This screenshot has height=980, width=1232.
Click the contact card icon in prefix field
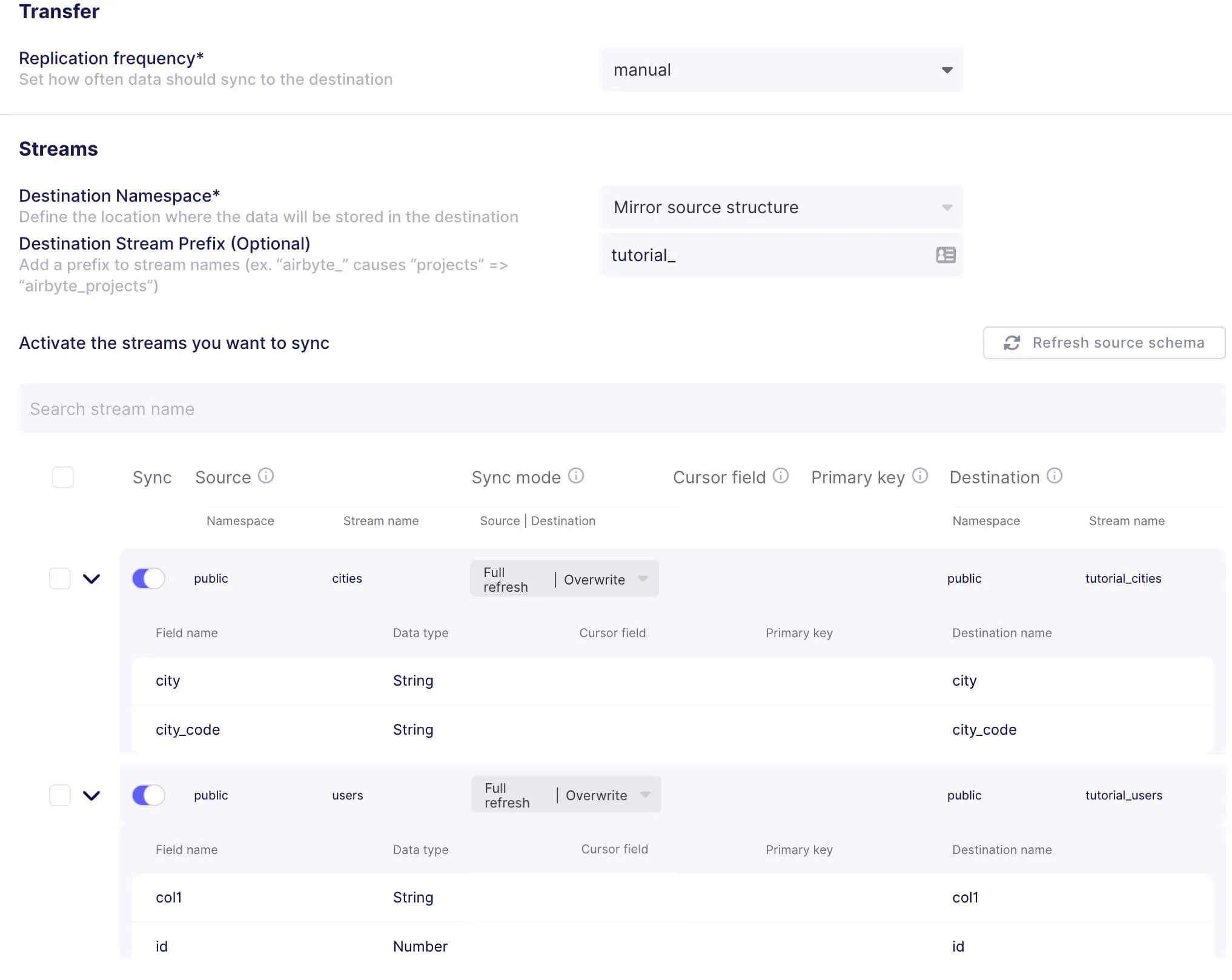coord(946,255)
